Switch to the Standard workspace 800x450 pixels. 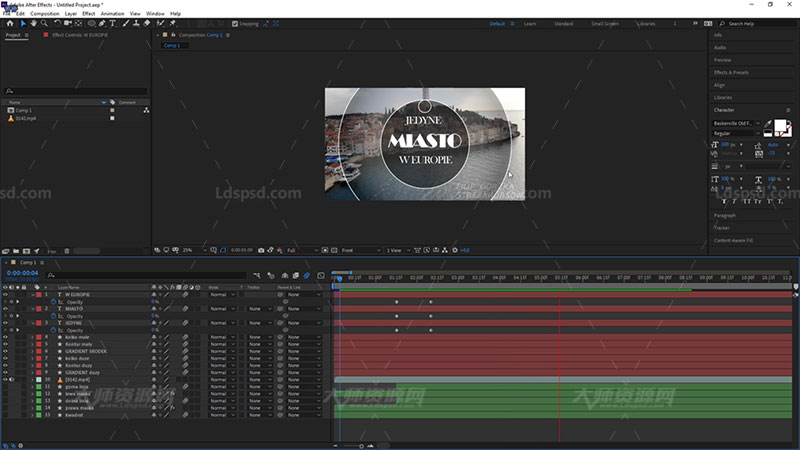pos(563,24)
